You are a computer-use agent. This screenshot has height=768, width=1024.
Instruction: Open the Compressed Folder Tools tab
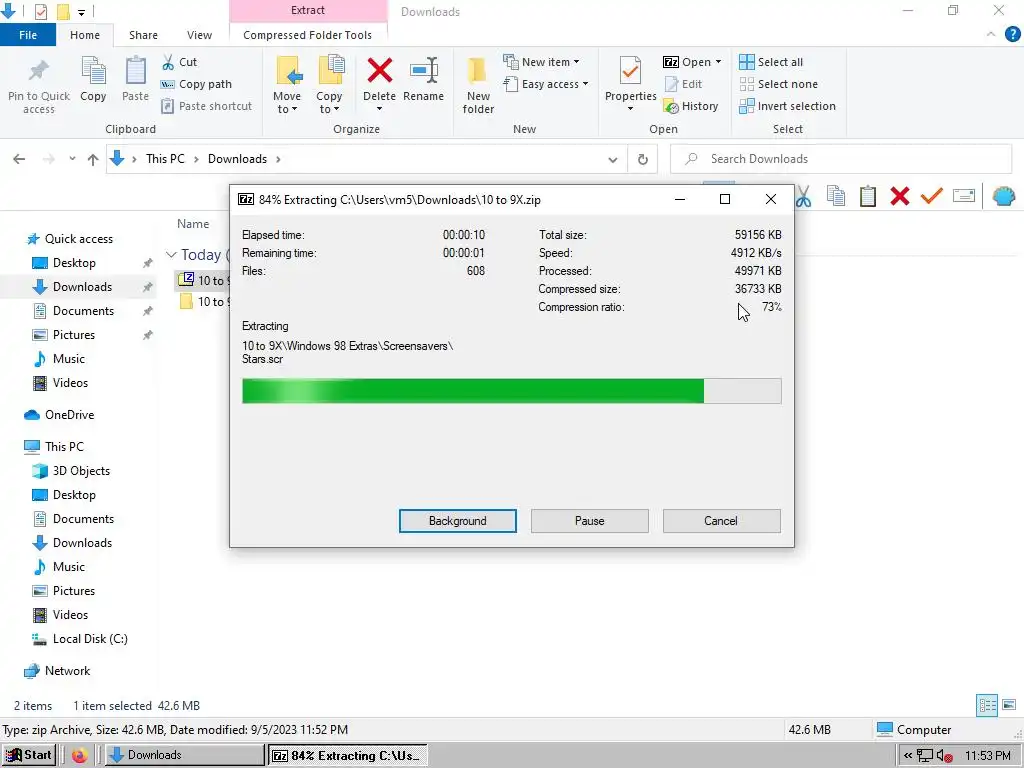point(308,35)
